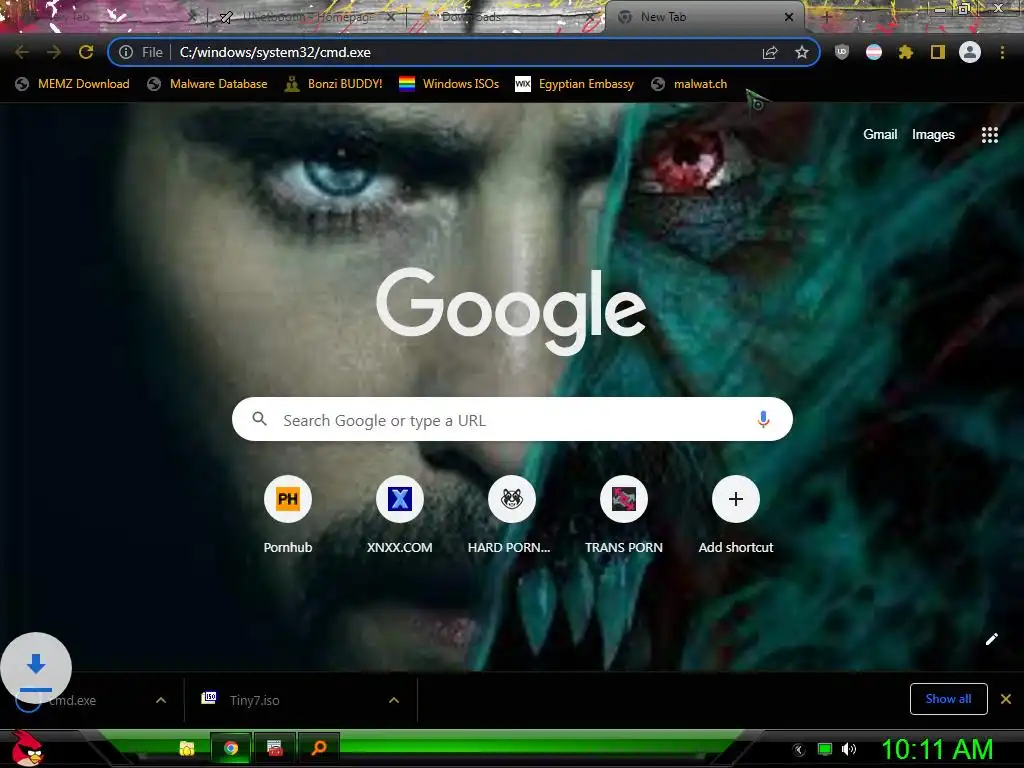Click the Google search box
This screenshot has width=1024, height=768.
tap(512, 419)
